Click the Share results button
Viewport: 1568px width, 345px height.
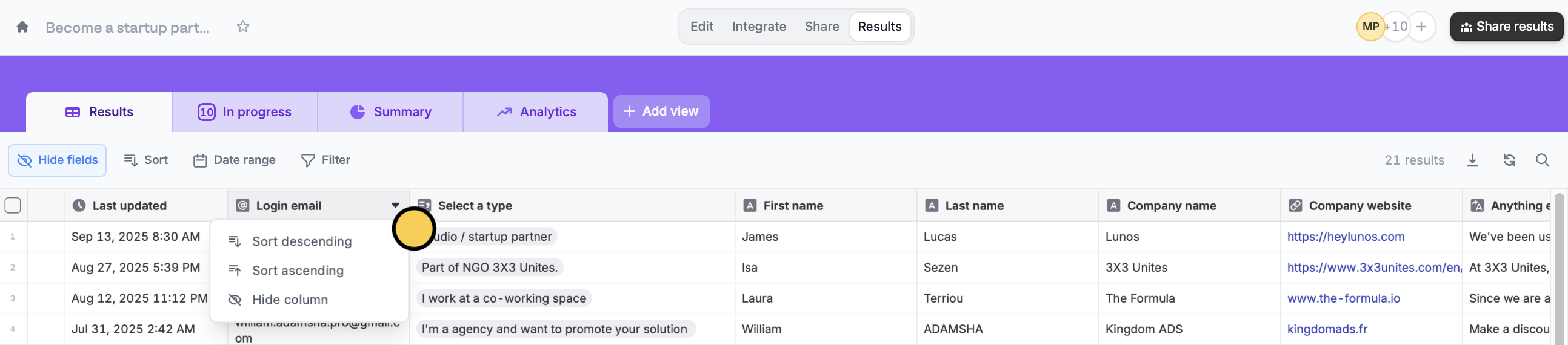click(1507, 27)
